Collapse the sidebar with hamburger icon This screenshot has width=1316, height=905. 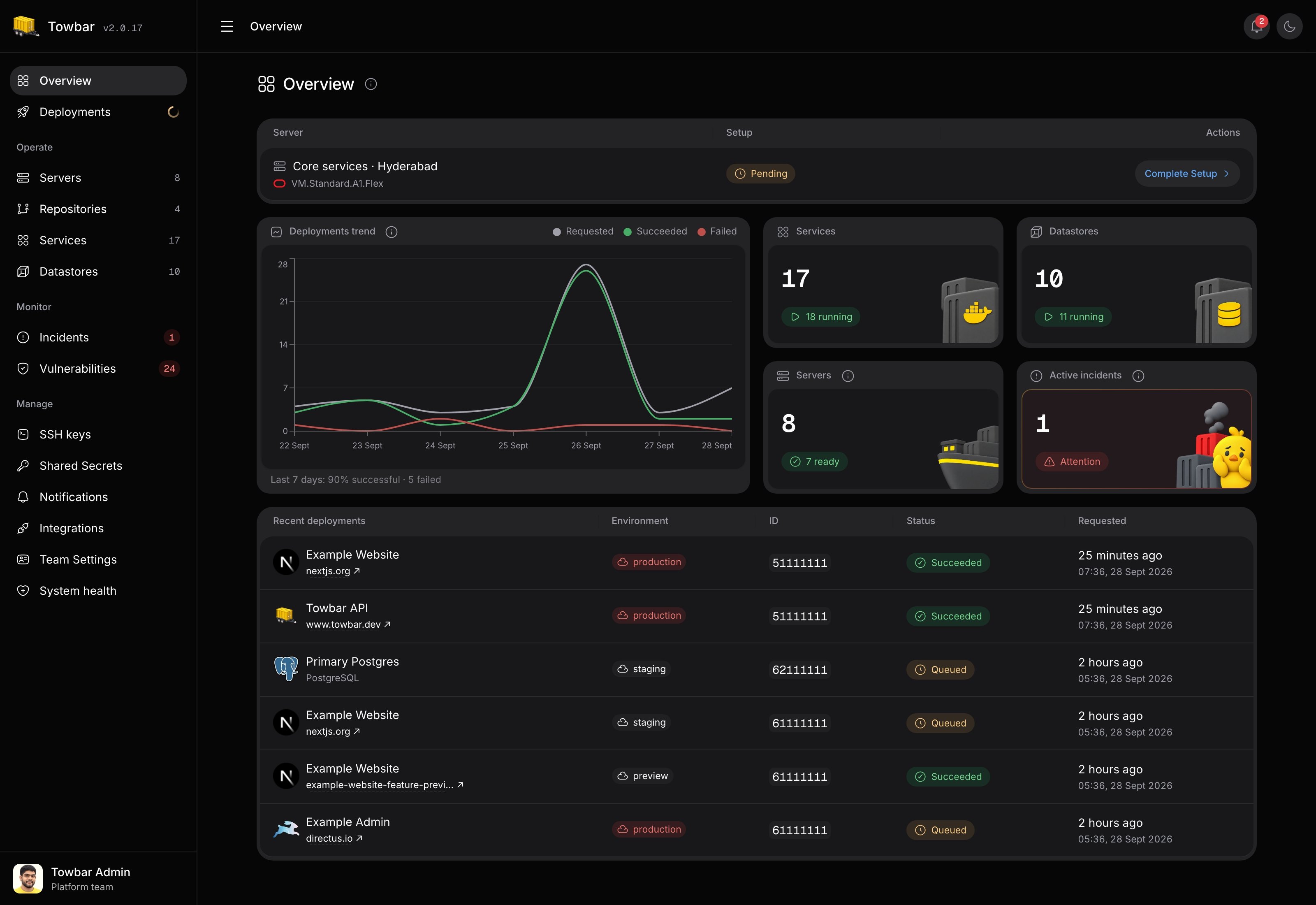(227, 27)
